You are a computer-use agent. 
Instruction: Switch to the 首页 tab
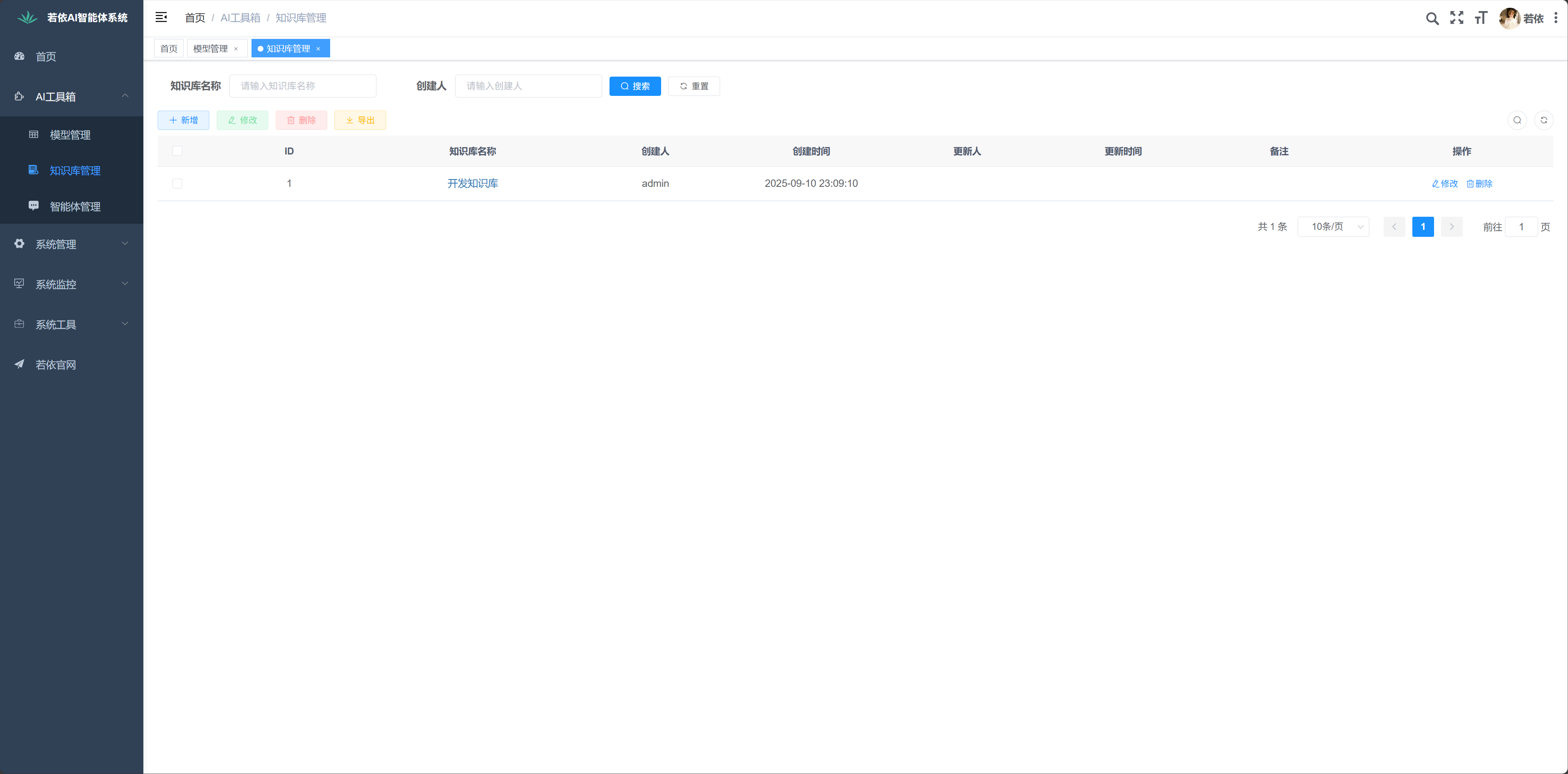[169, 49]
